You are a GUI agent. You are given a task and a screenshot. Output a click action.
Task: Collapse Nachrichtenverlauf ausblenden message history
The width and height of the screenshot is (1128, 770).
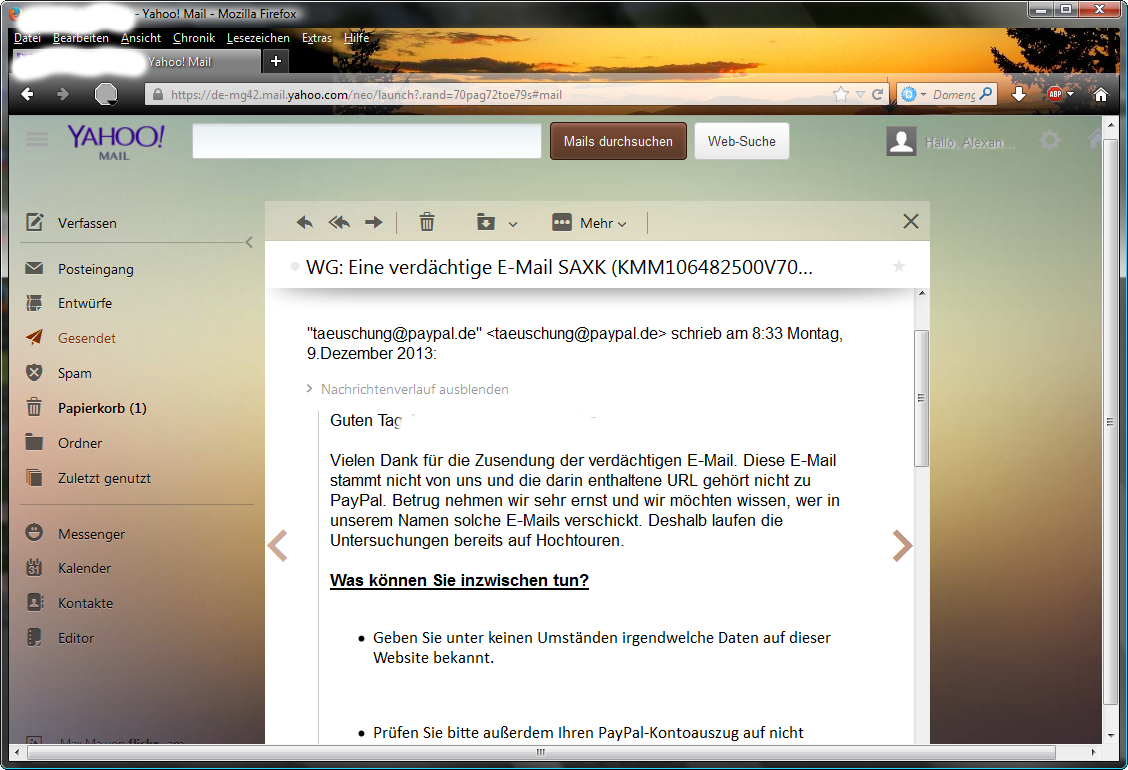click(414, 389)
